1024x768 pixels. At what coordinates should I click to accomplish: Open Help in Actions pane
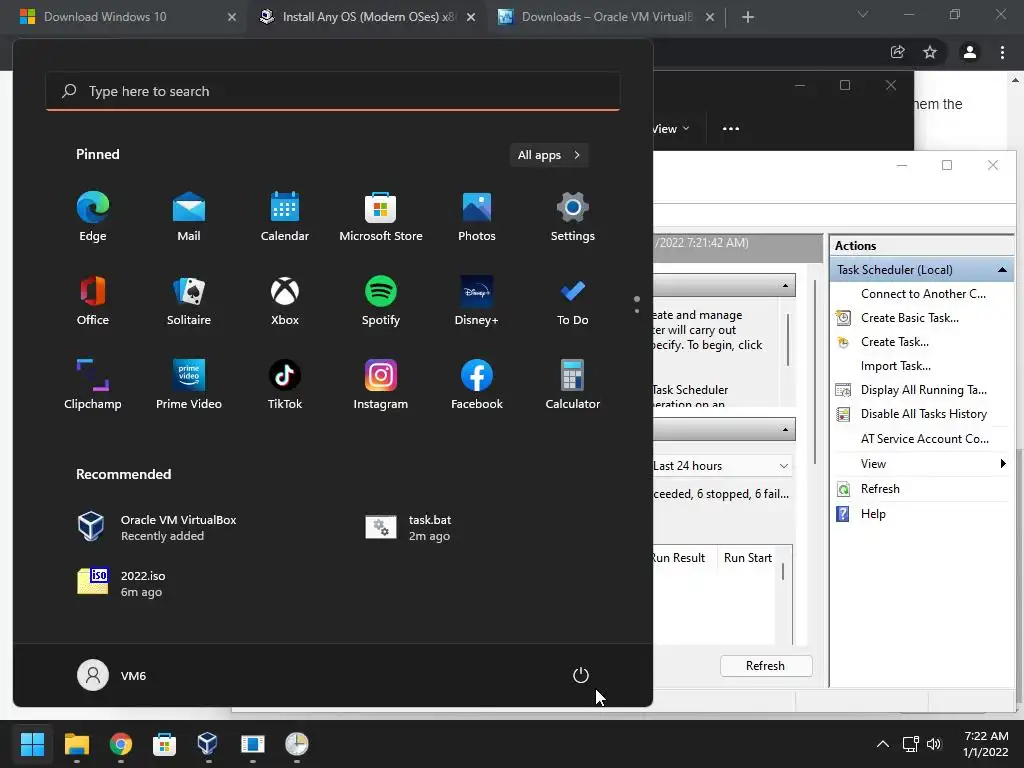pos(872,514)
